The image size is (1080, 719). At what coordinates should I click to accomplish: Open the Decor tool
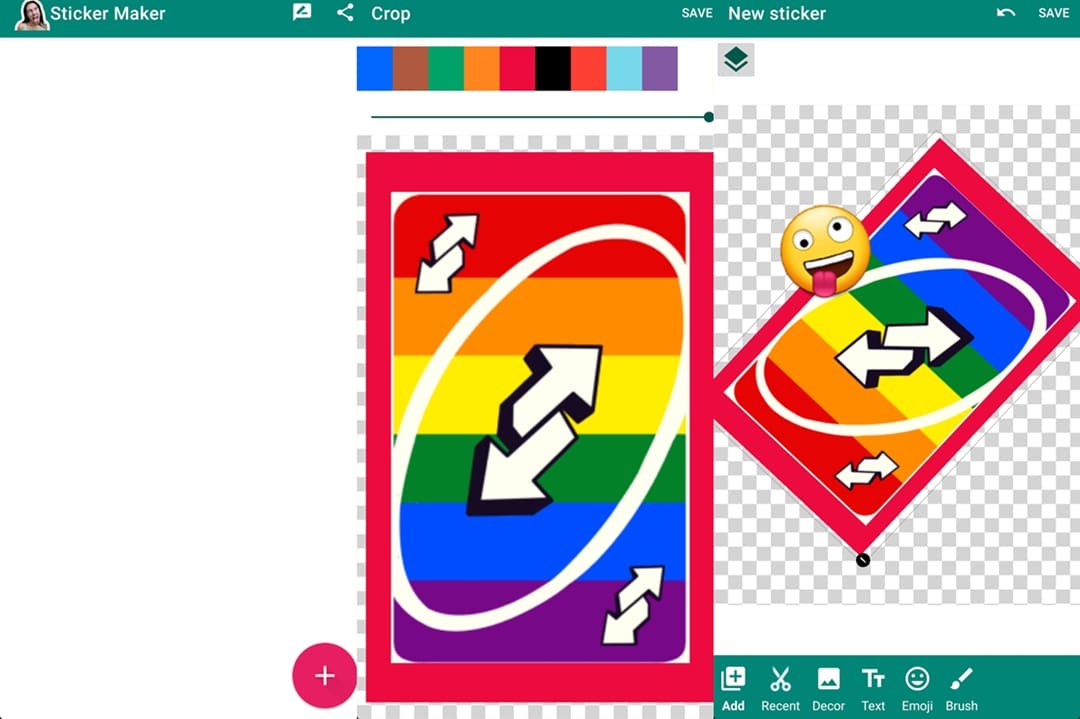click(x=828, y=689)
